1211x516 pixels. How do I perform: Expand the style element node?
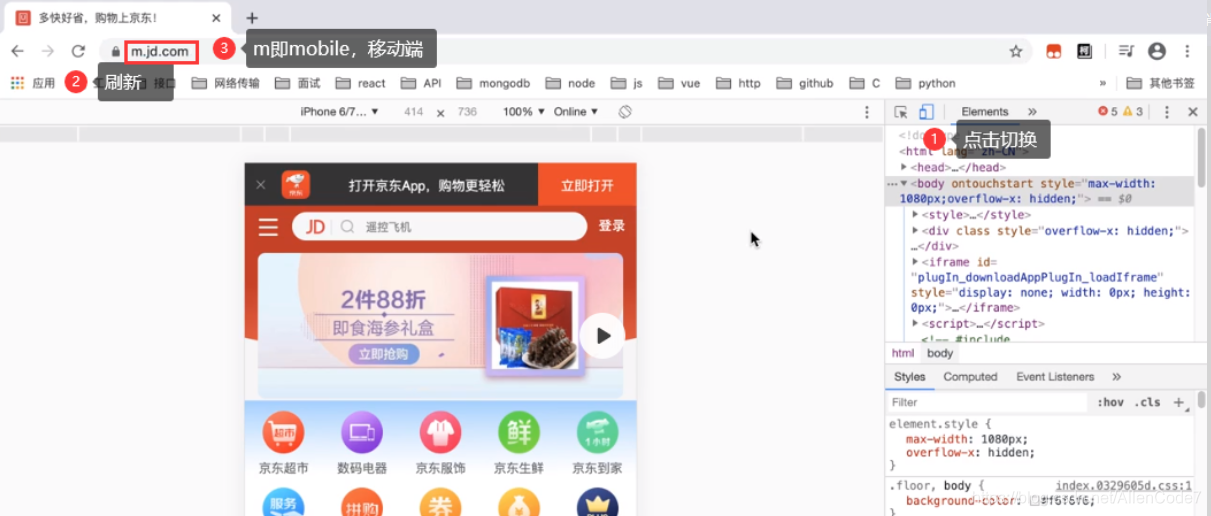pyautogui.click(x=915, y=215)
